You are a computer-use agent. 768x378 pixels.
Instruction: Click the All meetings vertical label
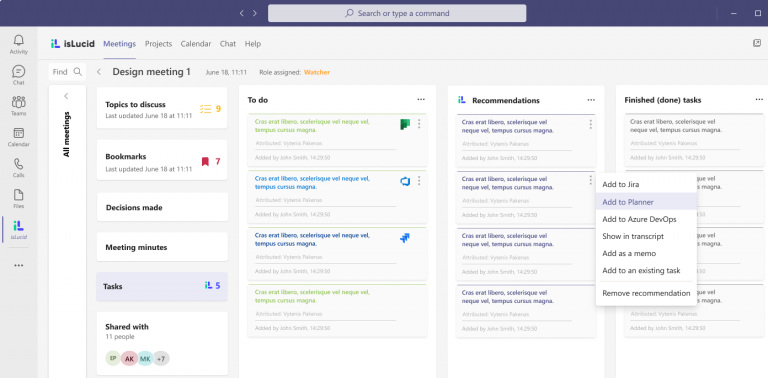click(67, 134)
